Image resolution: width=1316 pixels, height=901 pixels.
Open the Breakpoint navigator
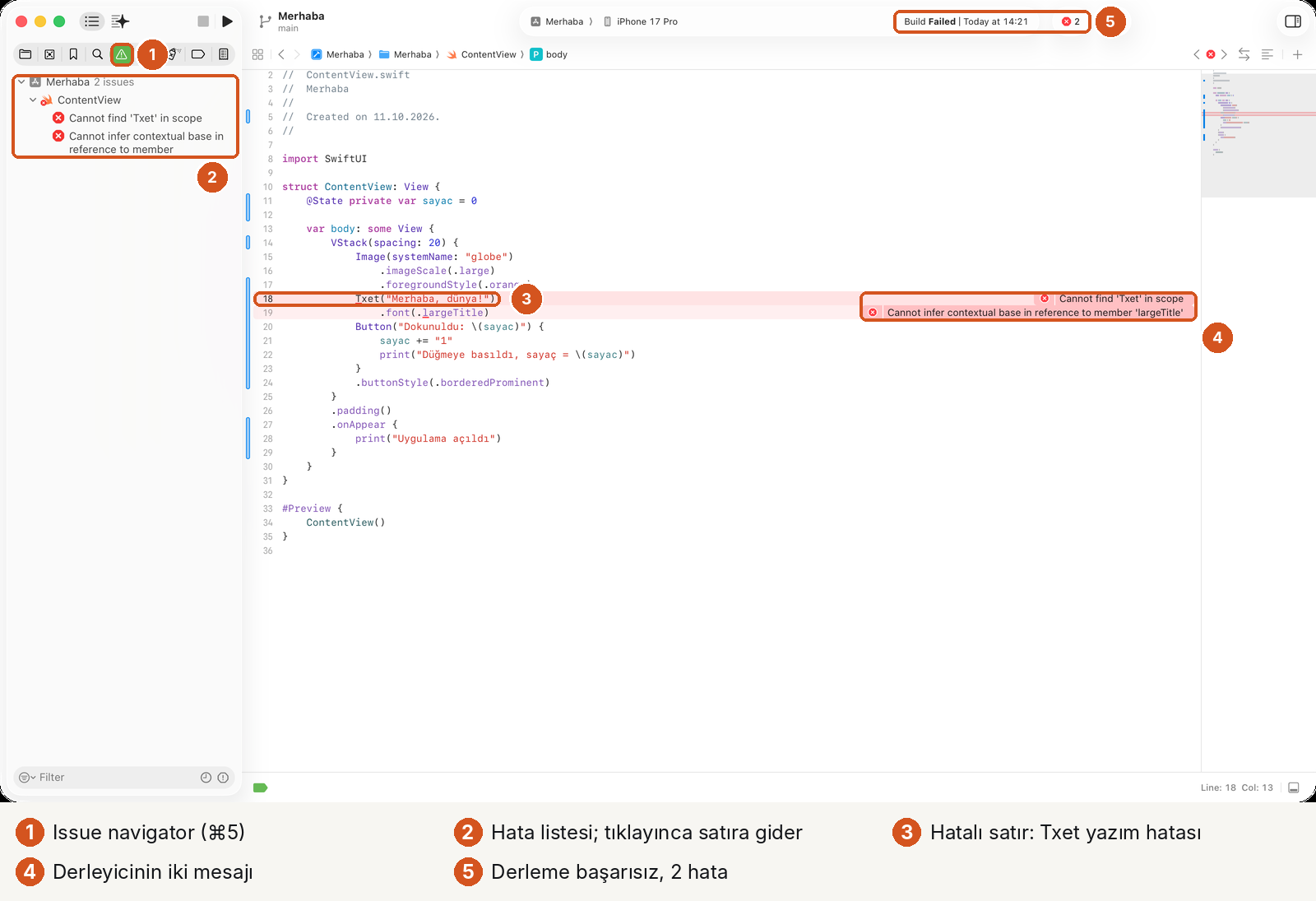coord(198,54)
